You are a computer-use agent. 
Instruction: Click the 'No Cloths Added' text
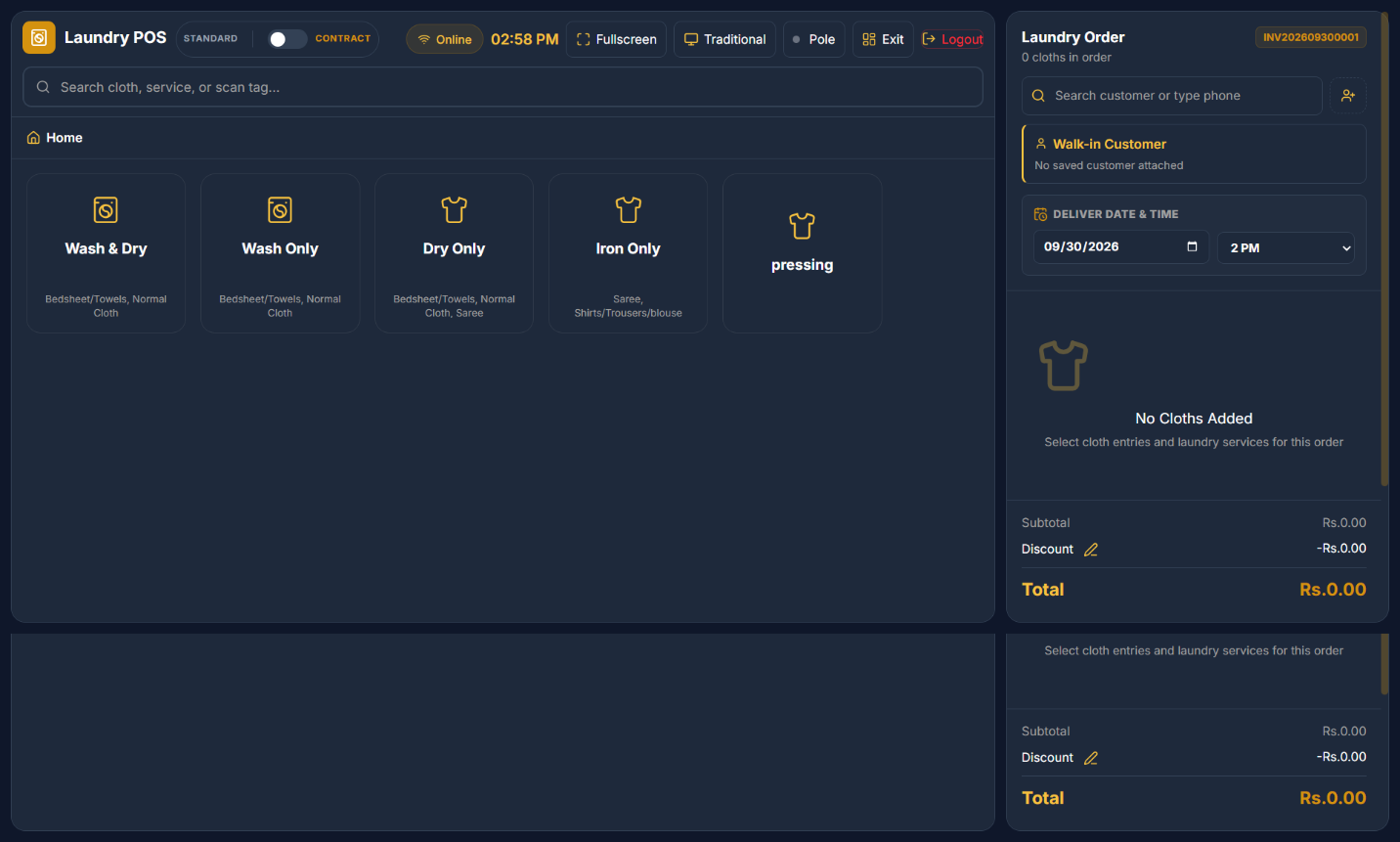coord(1194,419)
